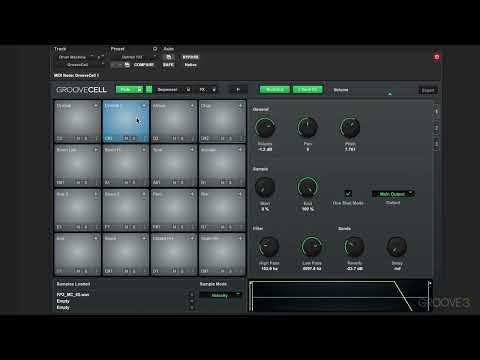Viewport: 480px width, 360px height.
Task: Click the Native button
Action: coord(190,65)
